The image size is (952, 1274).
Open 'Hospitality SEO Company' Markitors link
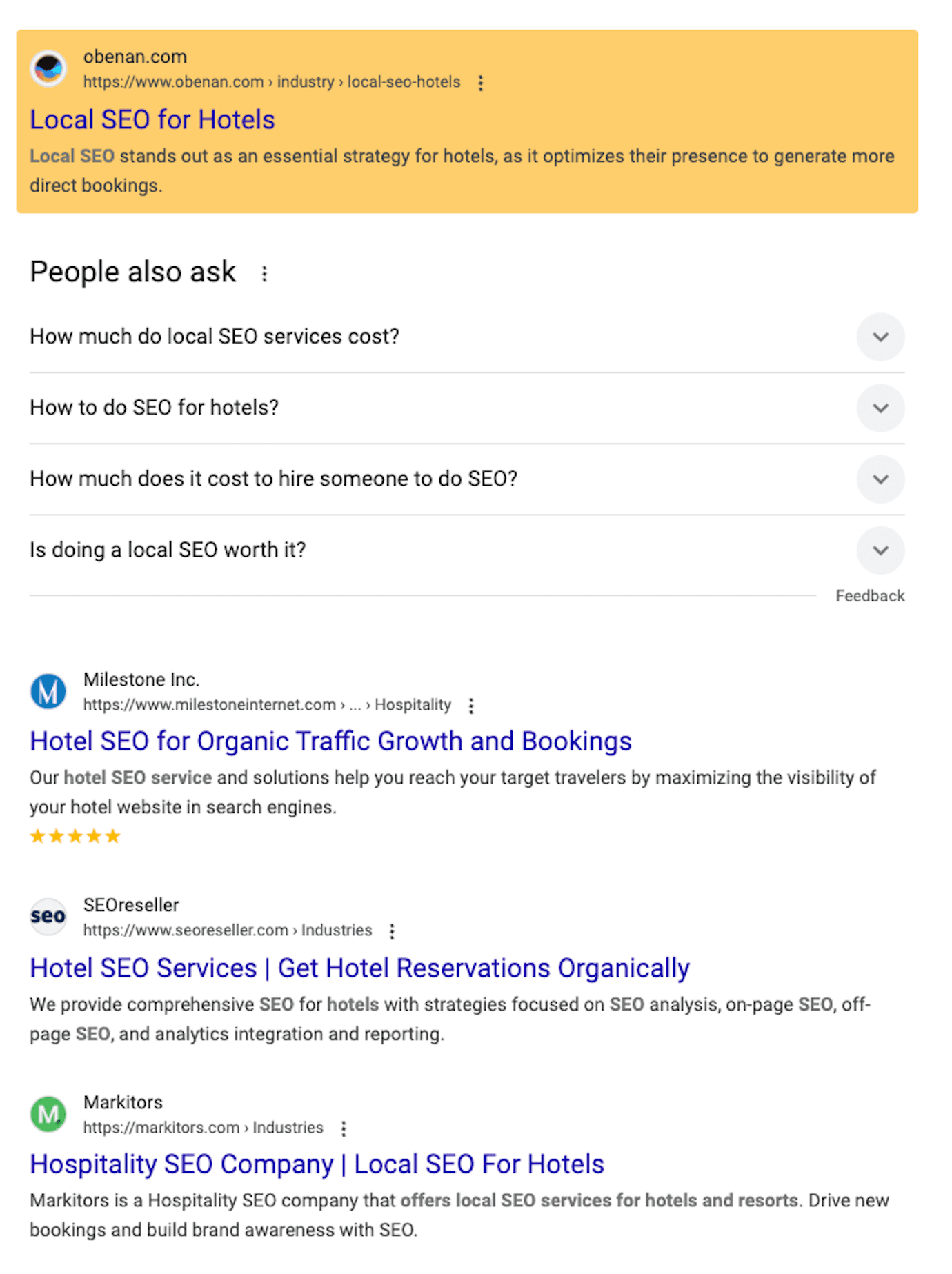coord(317,1164)
